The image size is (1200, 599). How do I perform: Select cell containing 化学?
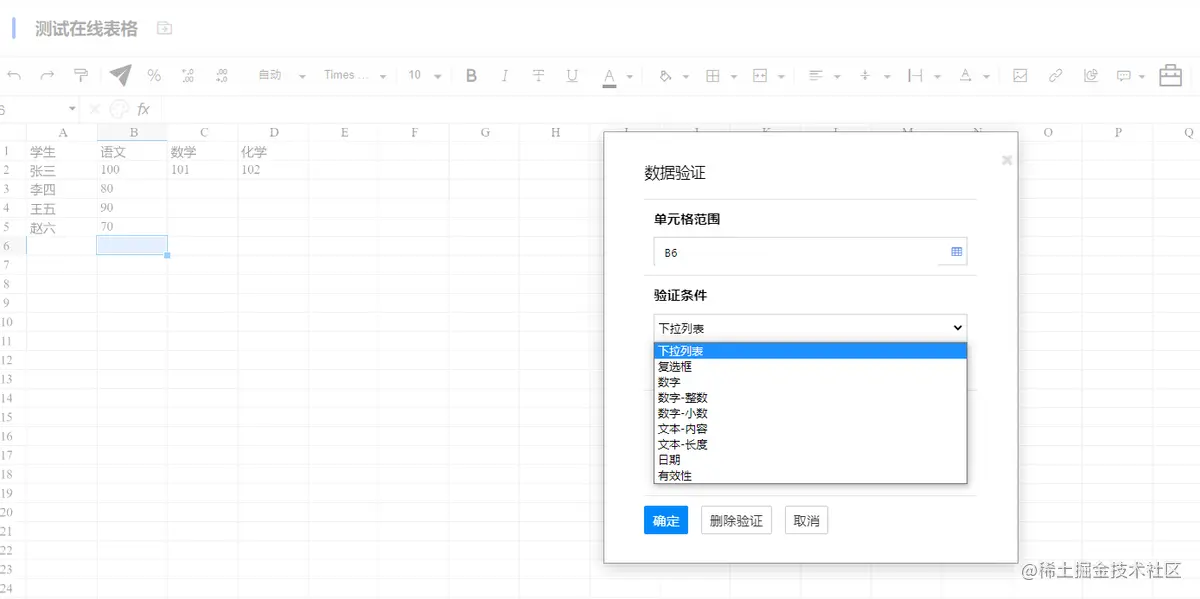(x=273, y=152)
